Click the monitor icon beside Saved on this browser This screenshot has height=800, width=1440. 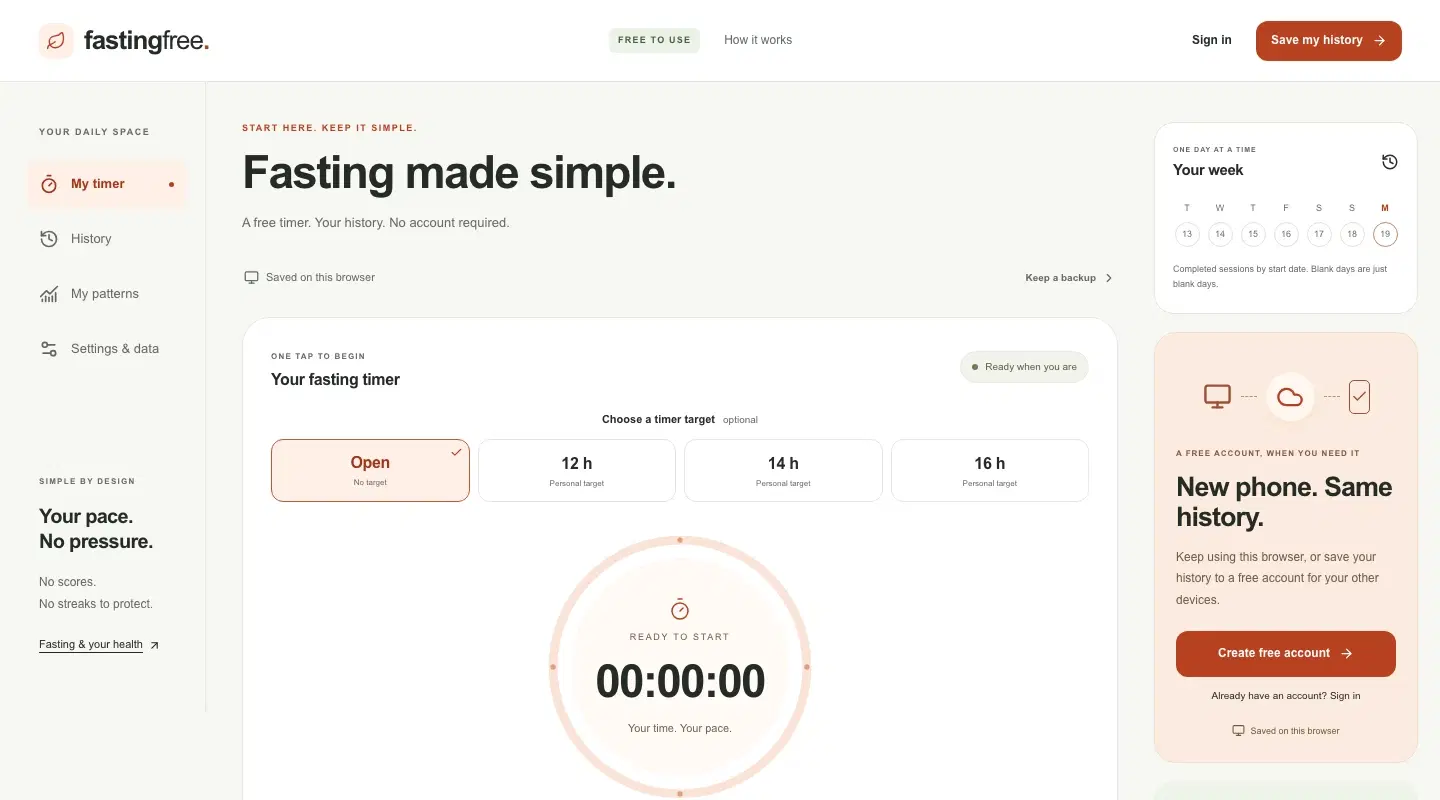[x=251, y=277]
